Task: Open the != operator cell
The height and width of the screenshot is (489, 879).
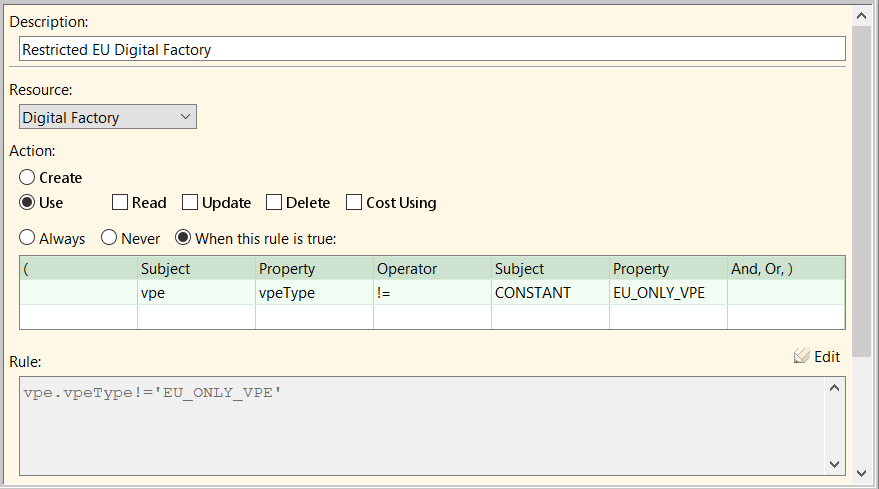Action: pyautogui.click(x=432, y=293)
